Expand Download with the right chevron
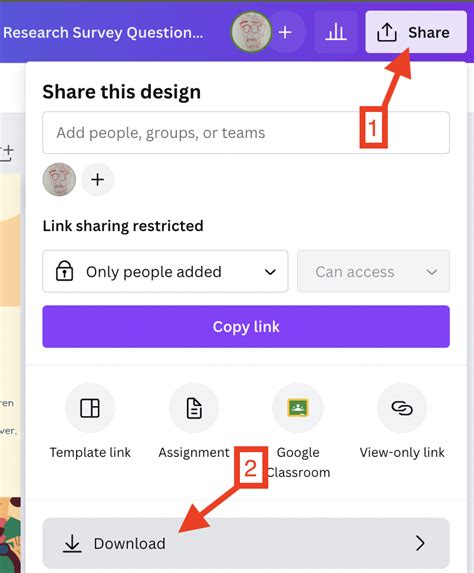 (x=420, y=543)
